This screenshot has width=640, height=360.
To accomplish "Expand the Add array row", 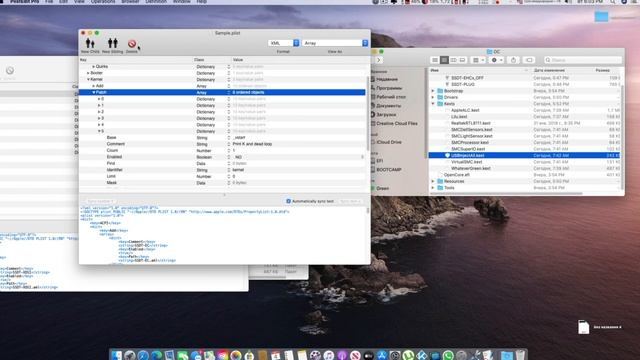I will (93, 86).
